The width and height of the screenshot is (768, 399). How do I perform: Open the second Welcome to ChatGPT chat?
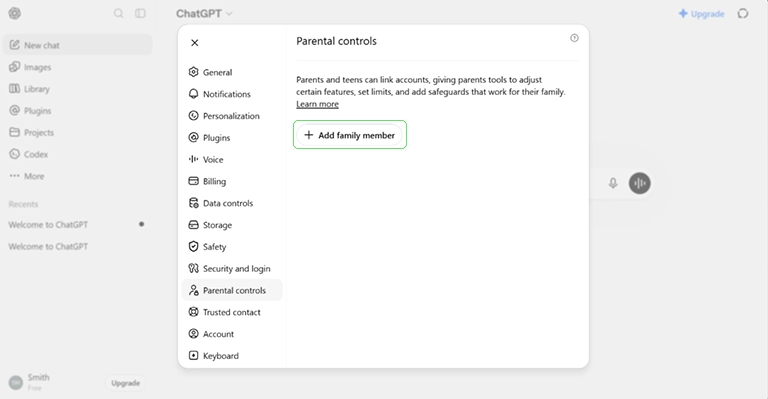pyautogui.click(x=77, y=246)
